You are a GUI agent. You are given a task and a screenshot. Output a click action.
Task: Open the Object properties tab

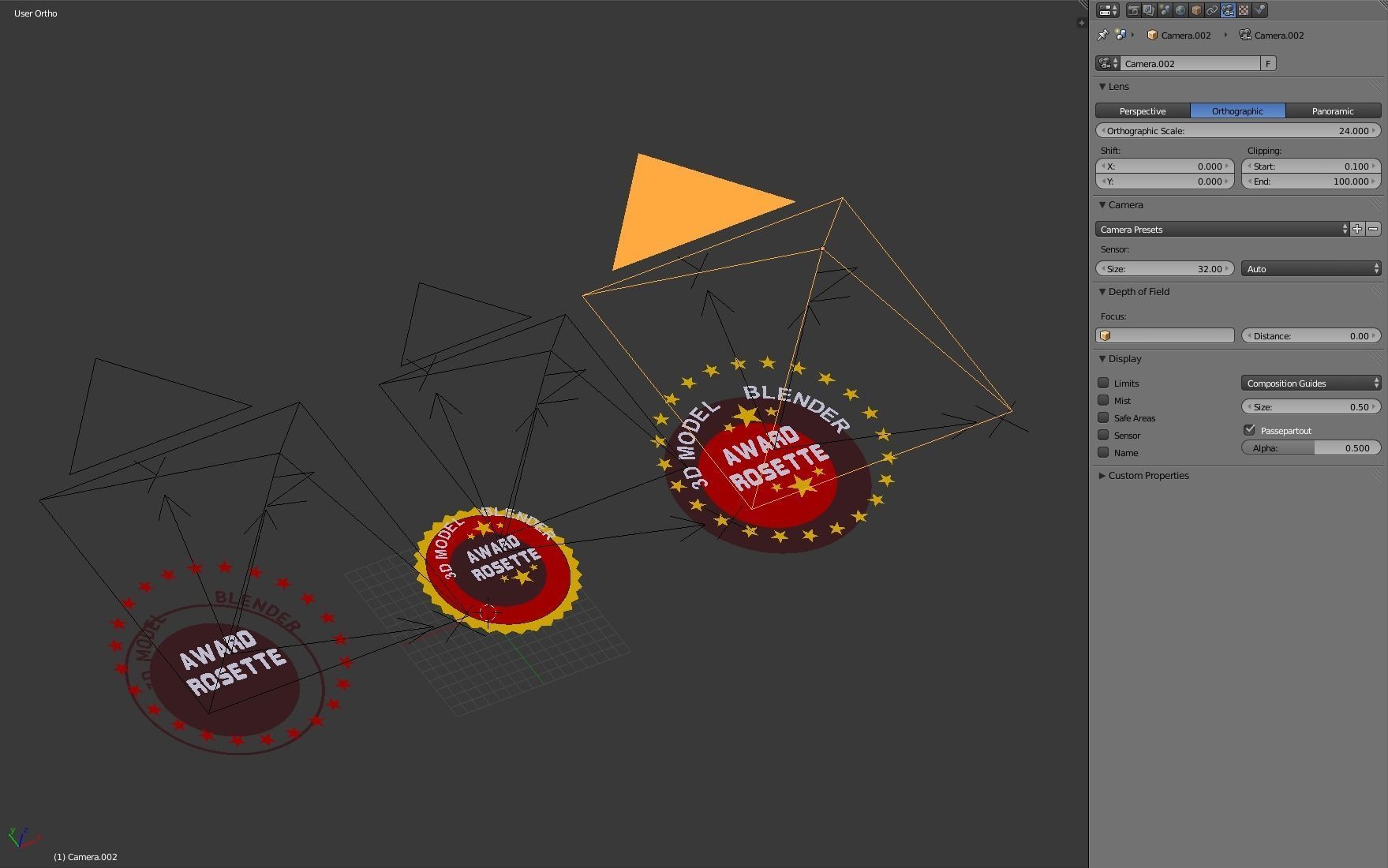coord(1196,10)
